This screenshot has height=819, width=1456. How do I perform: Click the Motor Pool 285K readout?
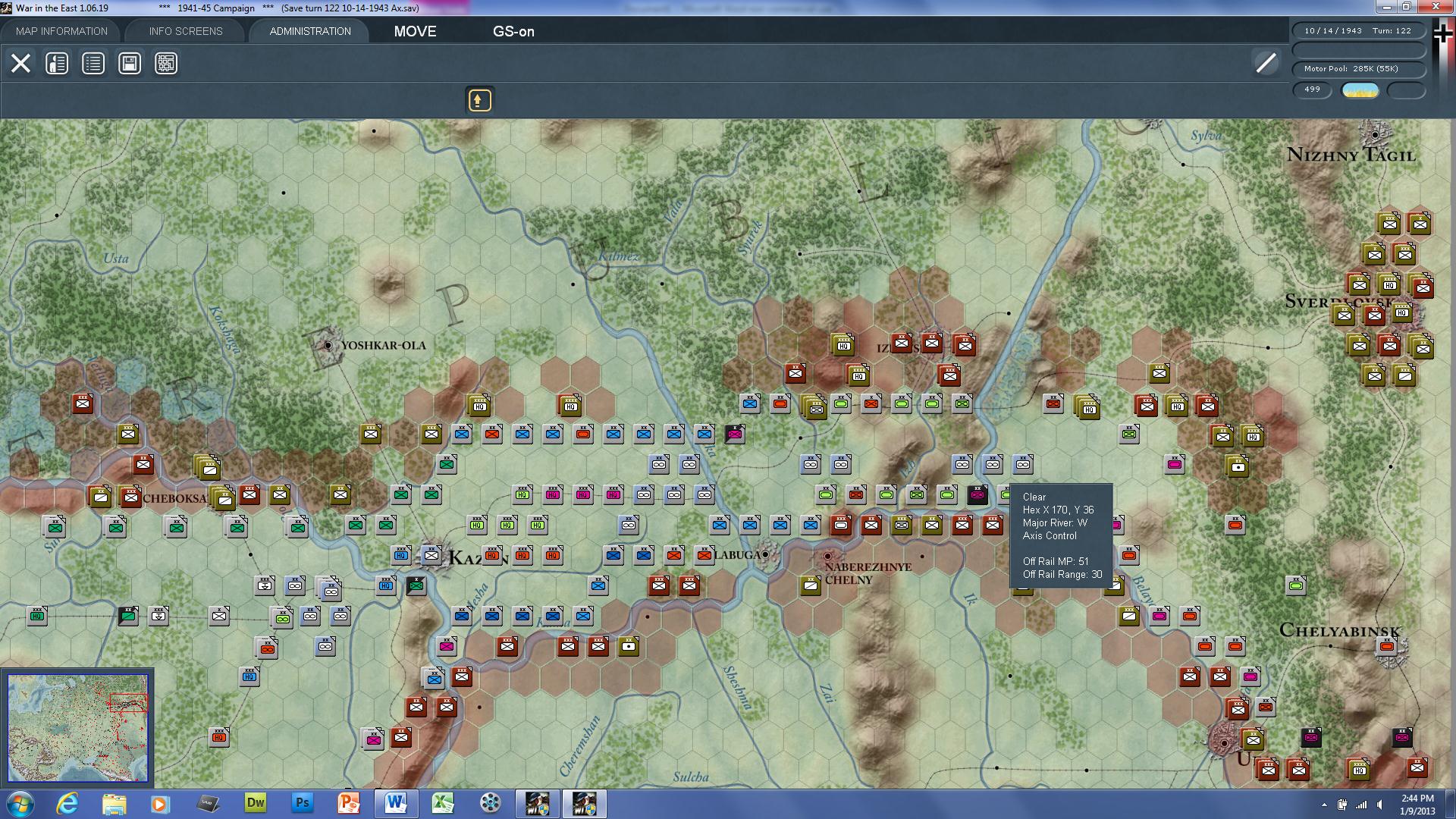click(1358, 69)
